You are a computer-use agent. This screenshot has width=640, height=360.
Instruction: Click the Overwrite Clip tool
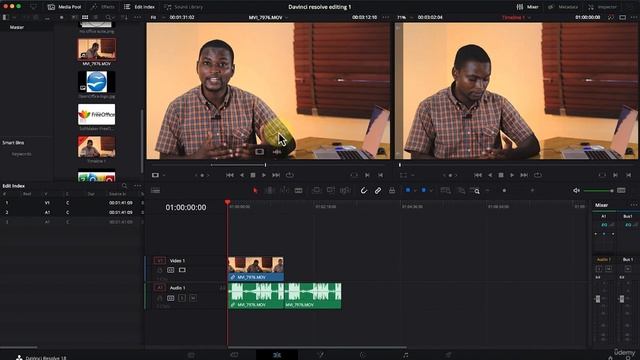pyautogui.click(x=331, y=191)
